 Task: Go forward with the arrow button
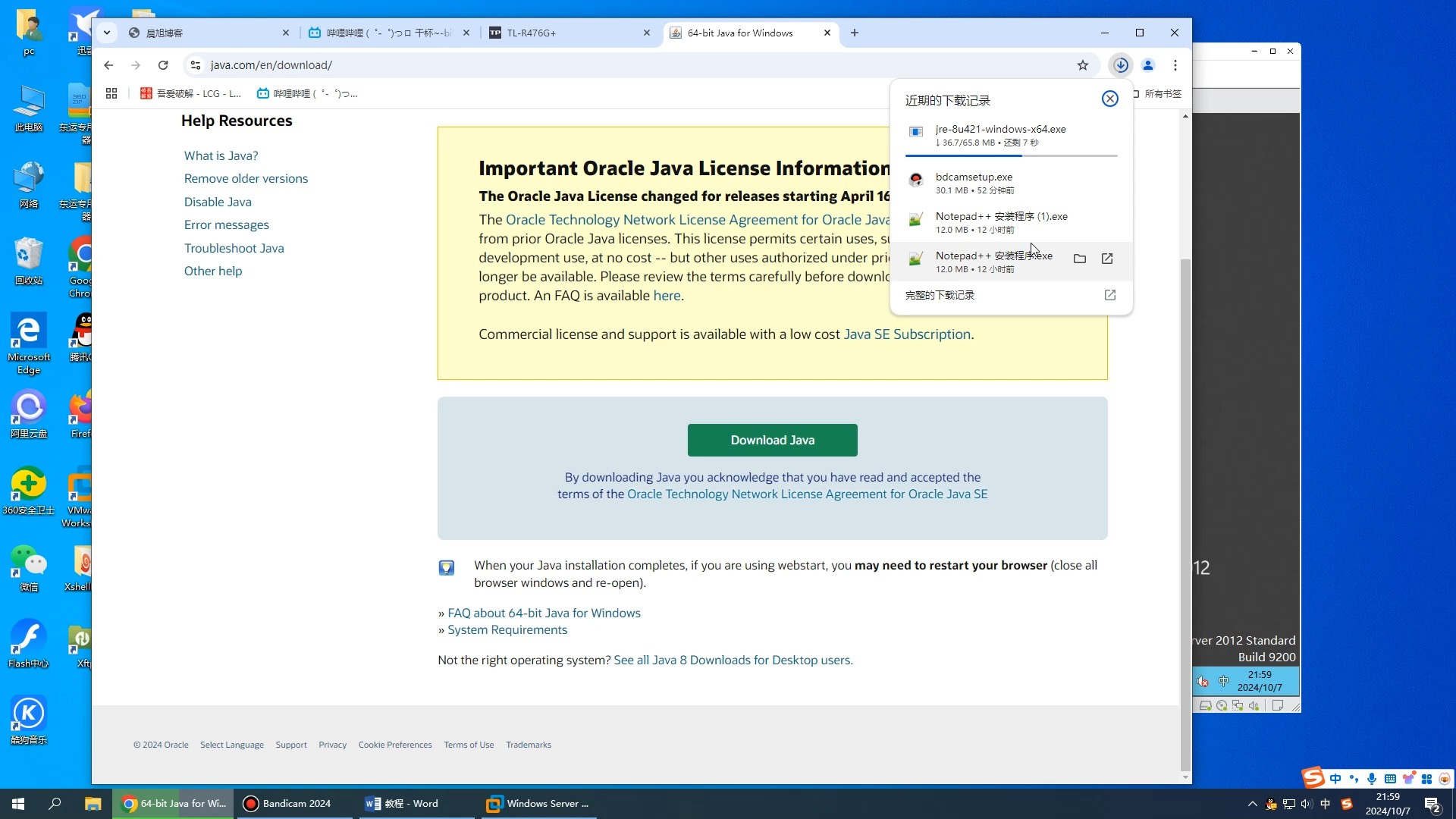[136, 65]
